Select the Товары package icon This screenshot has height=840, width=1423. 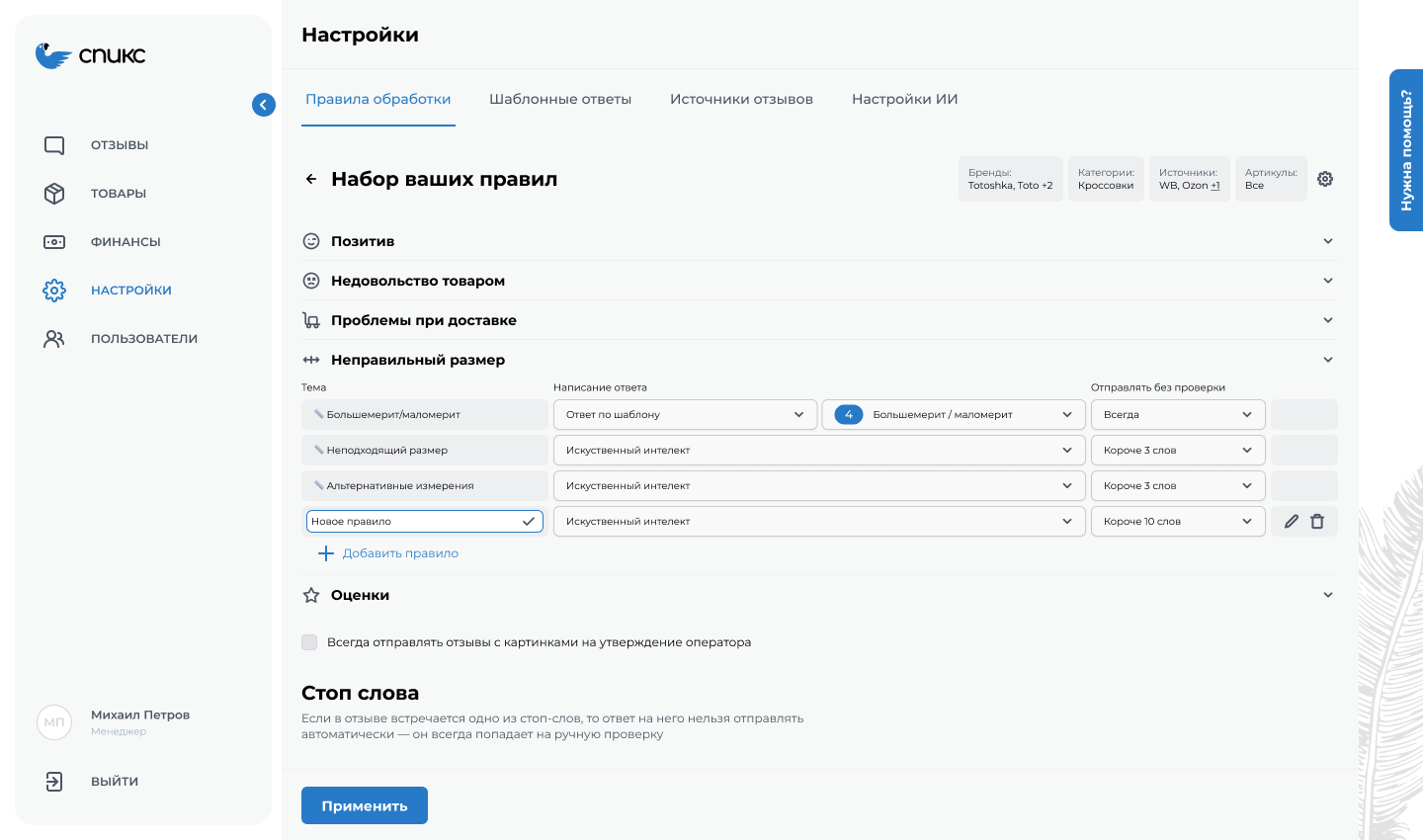pos(54,193)
